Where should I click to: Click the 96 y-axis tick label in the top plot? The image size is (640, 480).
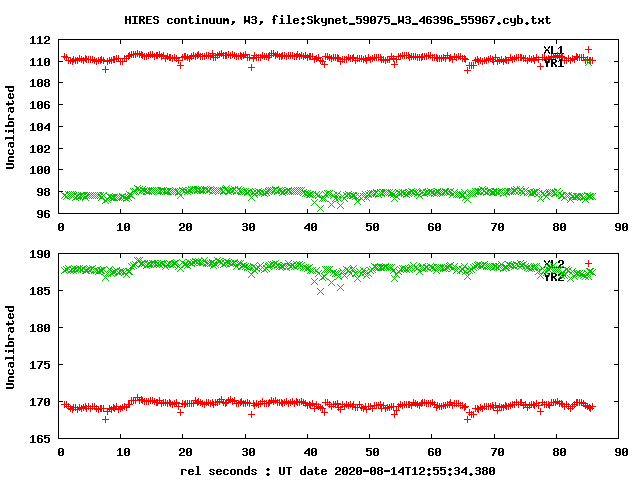pyautogui.click(x=43, y=214)
